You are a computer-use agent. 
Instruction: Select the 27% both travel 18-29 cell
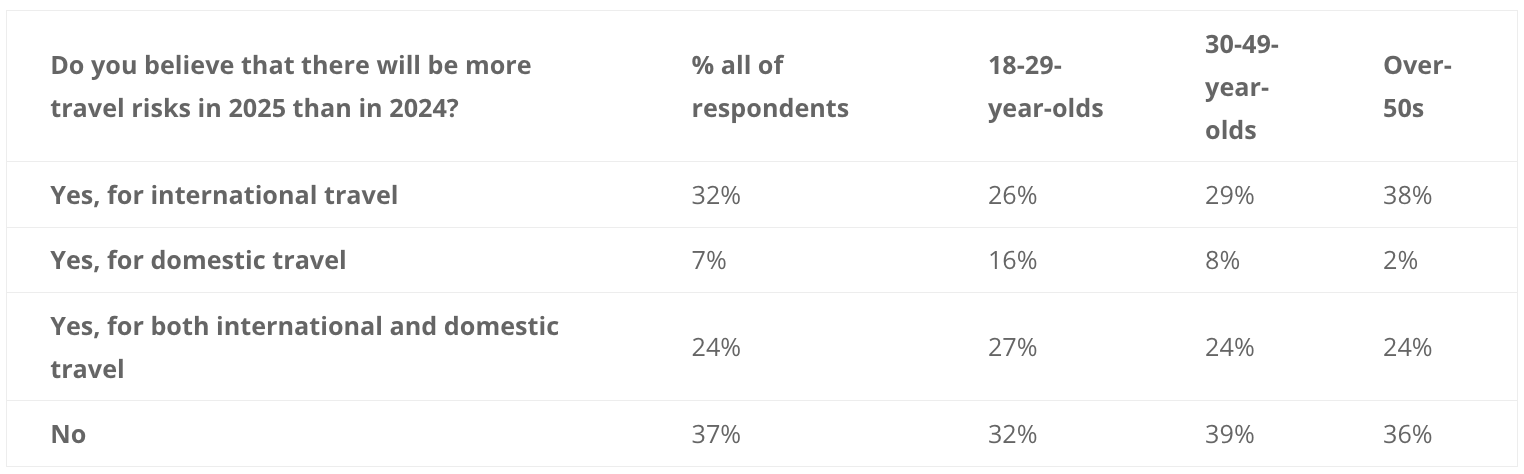[1012, 347]
